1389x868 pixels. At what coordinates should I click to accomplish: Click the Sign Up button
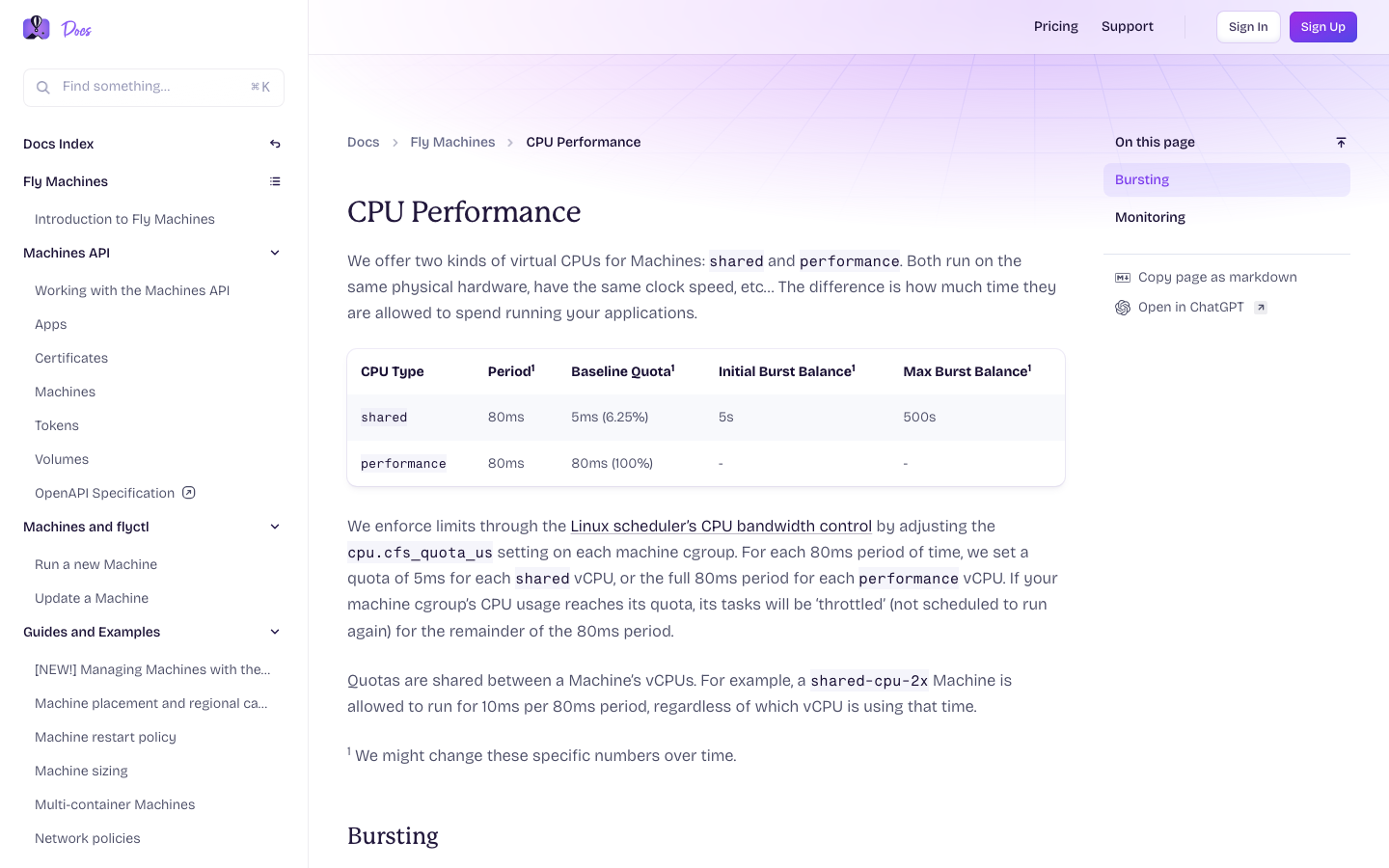click(x=1323, y=27)
